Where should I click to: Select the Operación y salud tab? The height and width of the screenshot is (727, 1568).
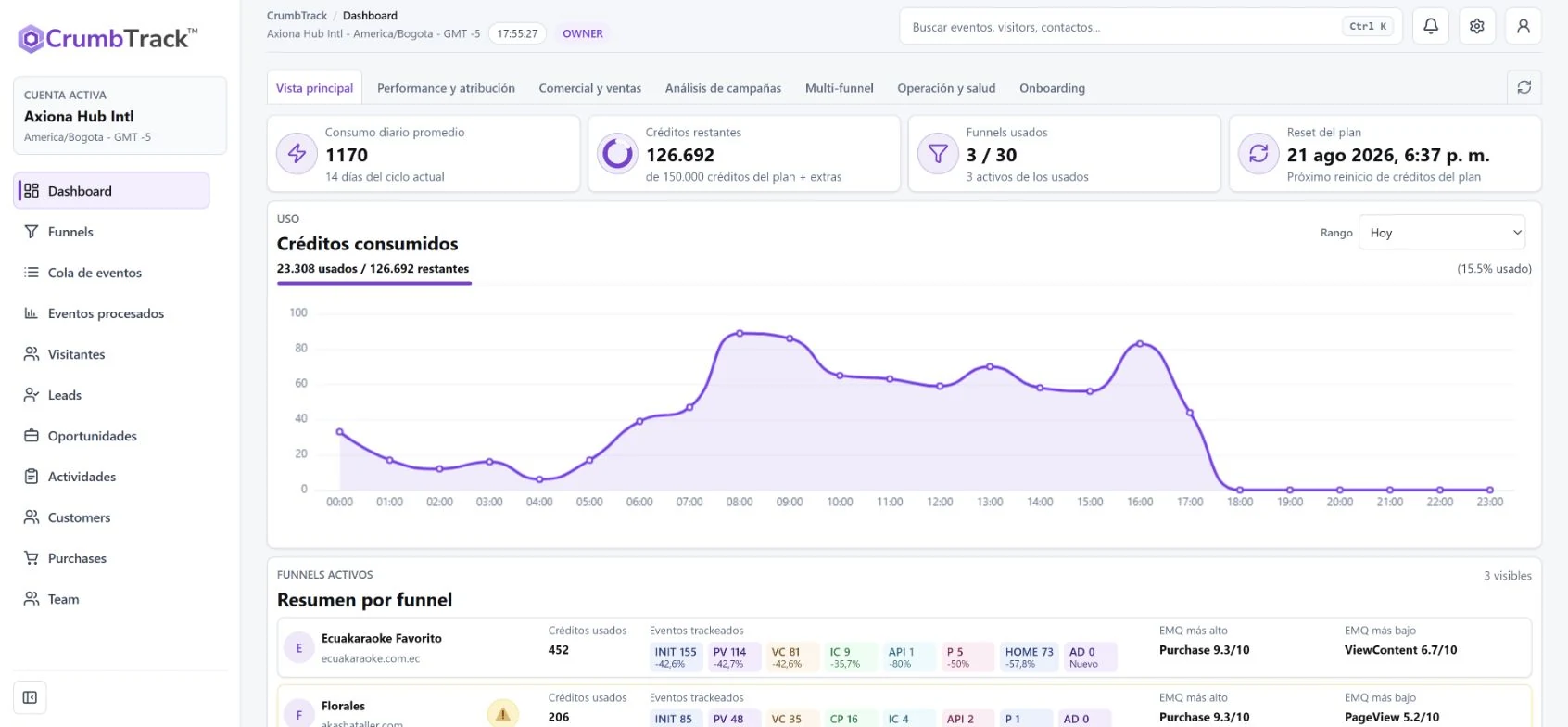coord(946,88)
